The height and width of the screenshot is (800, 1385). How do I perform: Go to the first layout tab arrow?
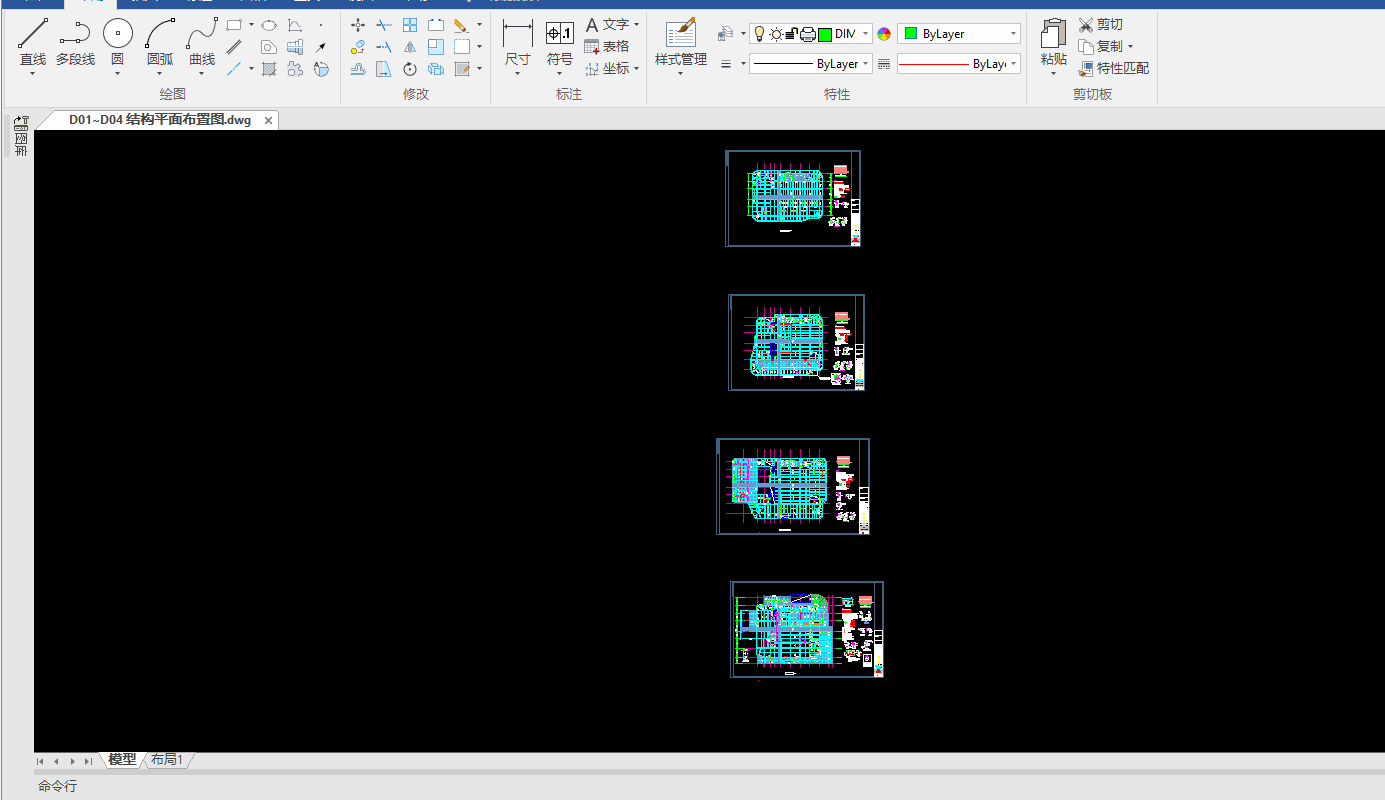point(40,761)
